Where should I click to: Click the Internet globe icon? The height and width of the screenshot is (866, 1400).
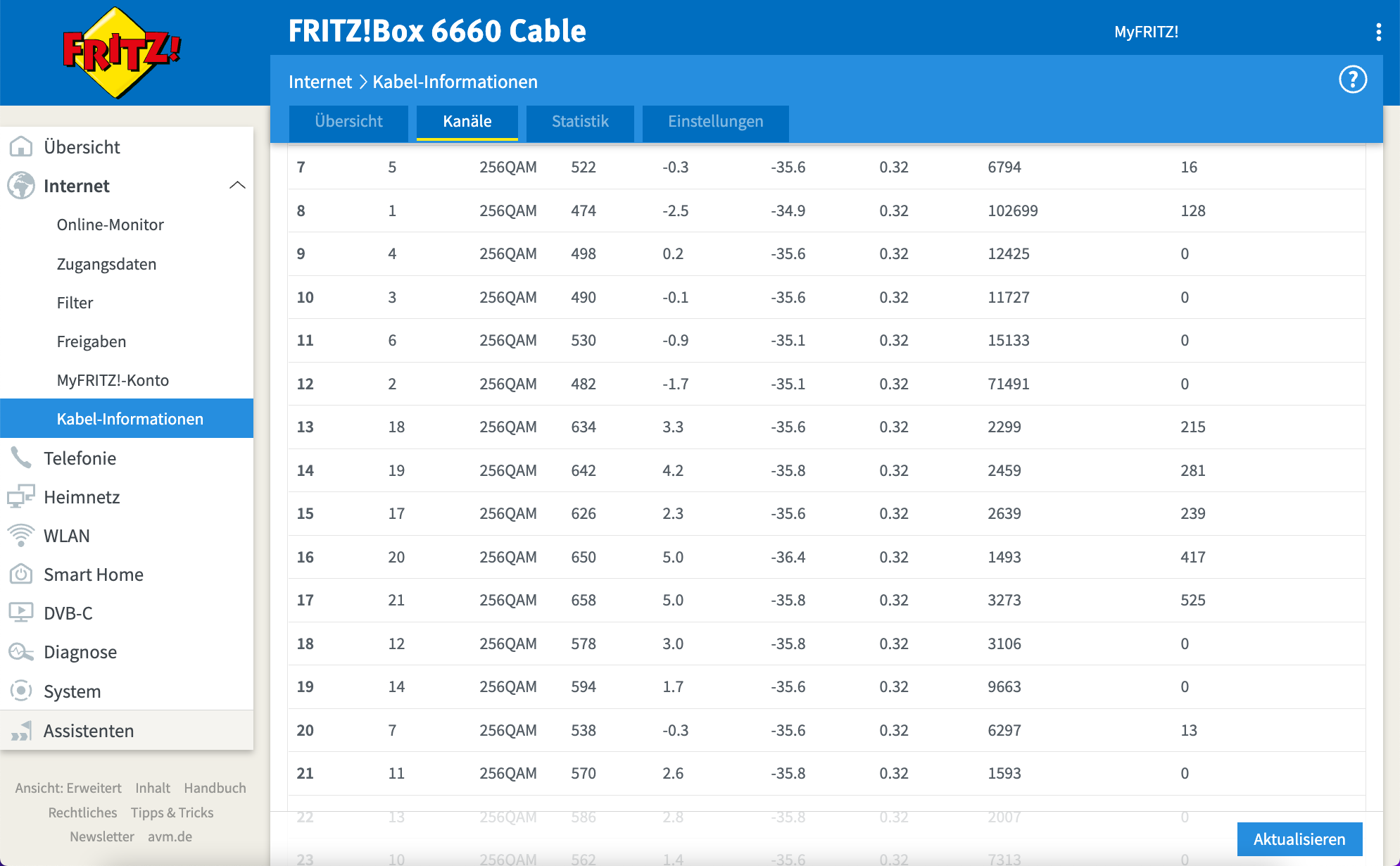(x=21, y=186)
